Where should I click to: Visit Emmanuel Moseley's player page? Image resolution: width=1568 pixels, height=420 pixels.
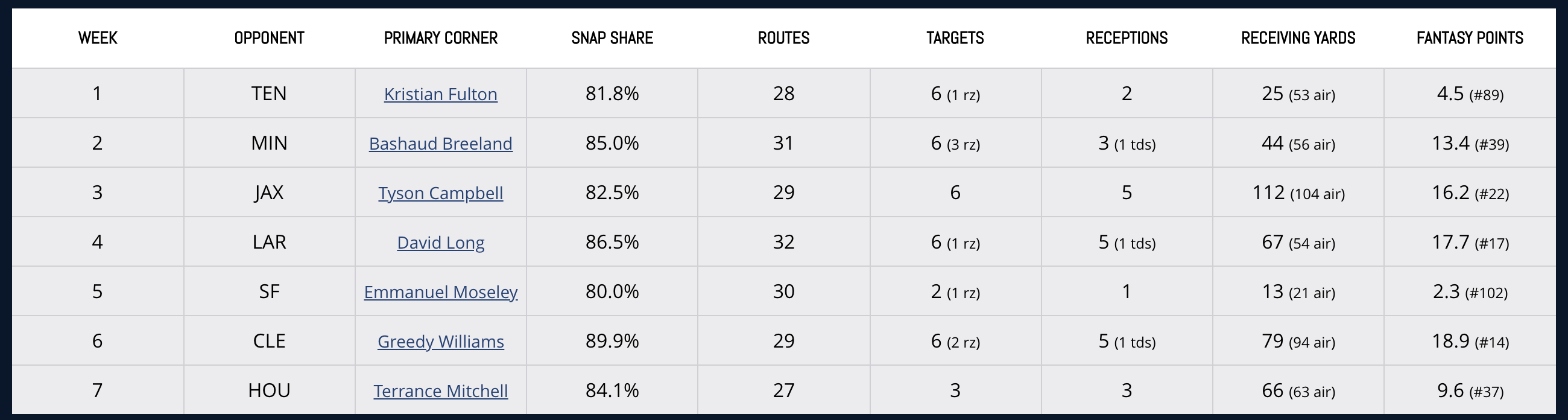tap(440, 292)
